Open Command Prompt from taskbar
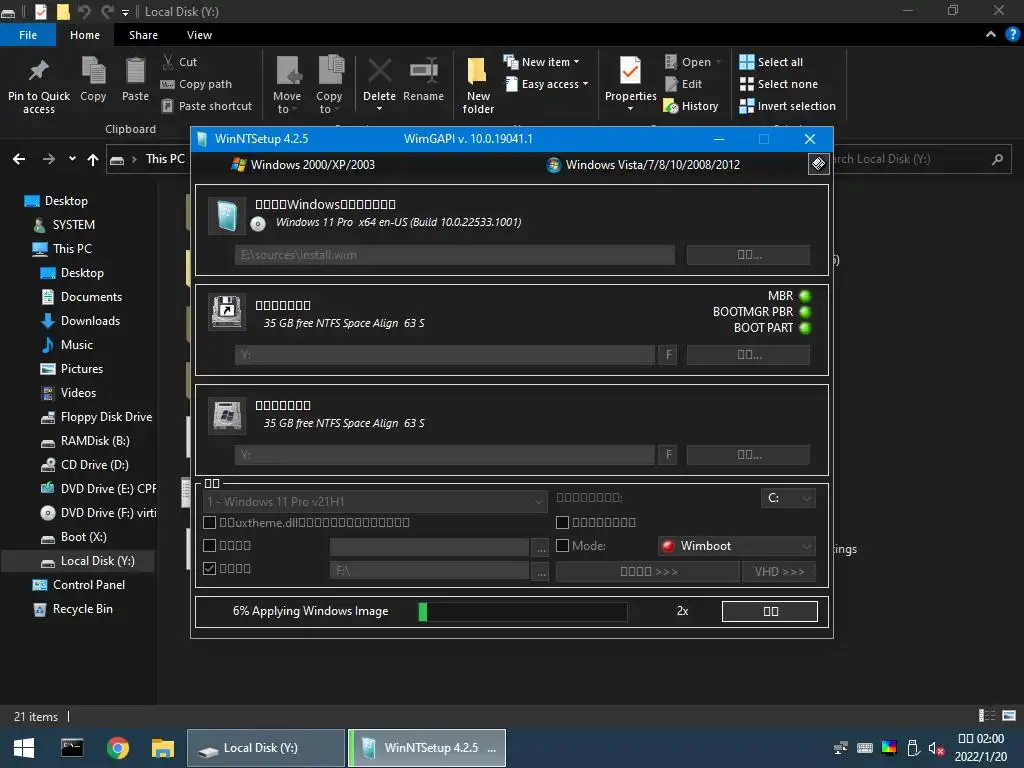 tap(72, 748)
